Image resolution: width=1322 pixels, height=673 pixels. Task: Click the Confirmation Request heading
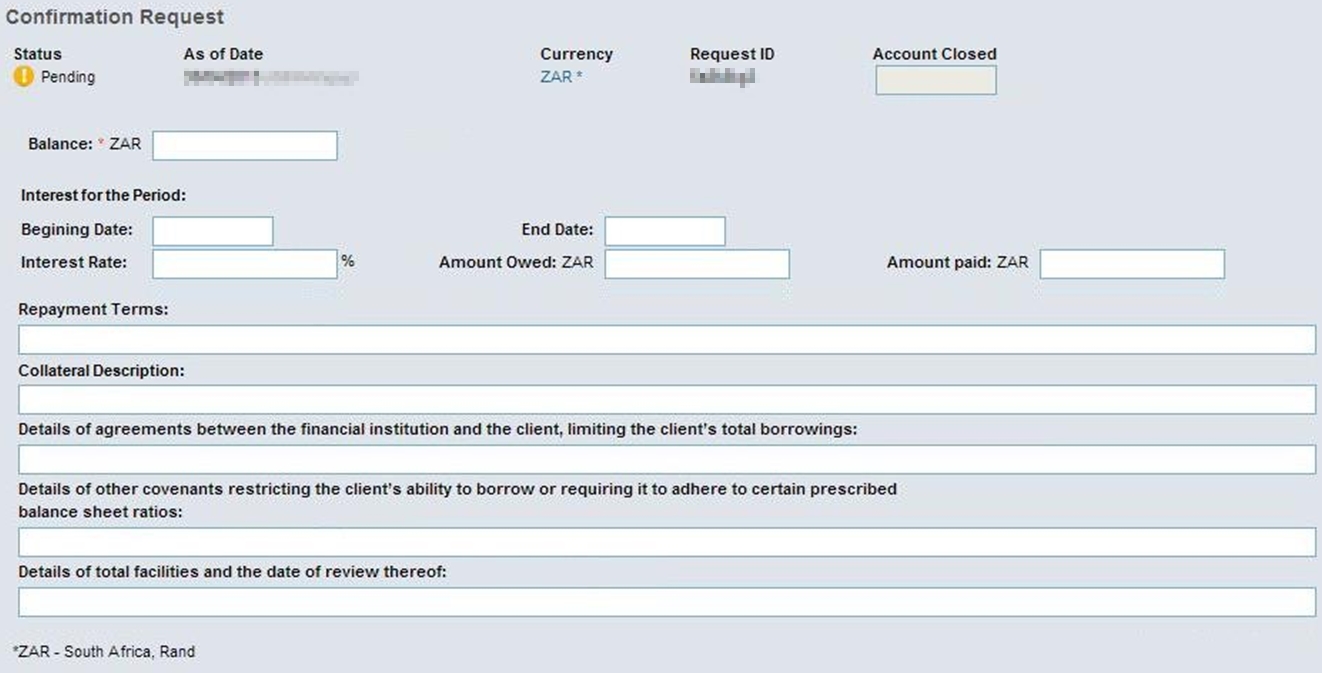point(115,17)
